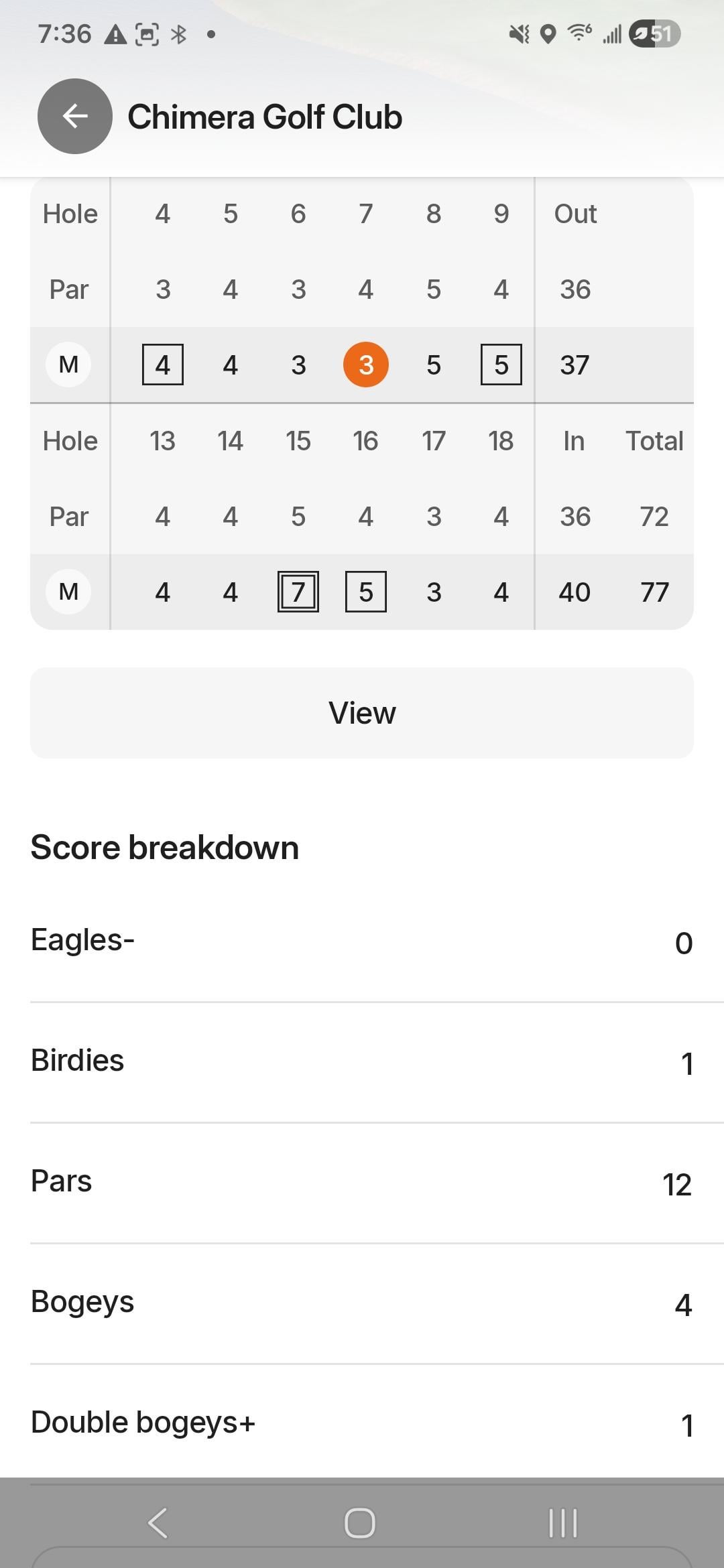Screen dimensions: 724x1568
Task: Tap the total score 77
Action: [x=654, y=592]
